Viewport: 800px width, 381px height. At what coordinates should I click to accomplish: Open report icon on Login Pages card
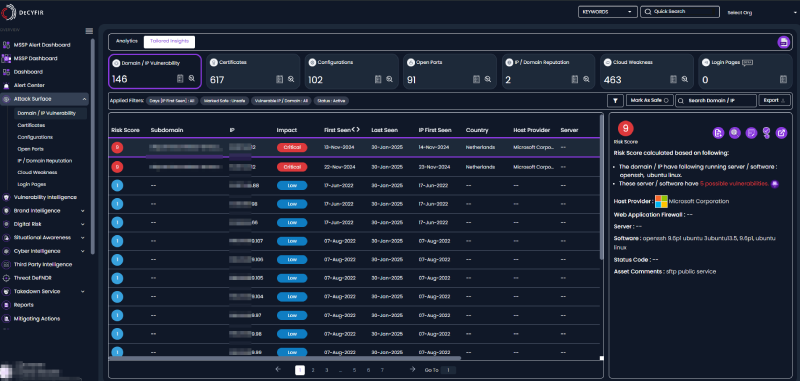(x=783, y=79)
